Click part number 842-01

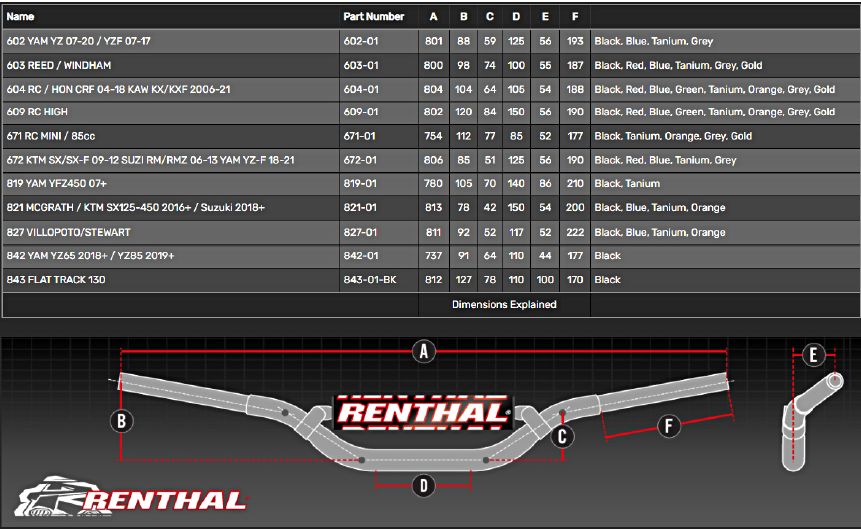point(361,256)
